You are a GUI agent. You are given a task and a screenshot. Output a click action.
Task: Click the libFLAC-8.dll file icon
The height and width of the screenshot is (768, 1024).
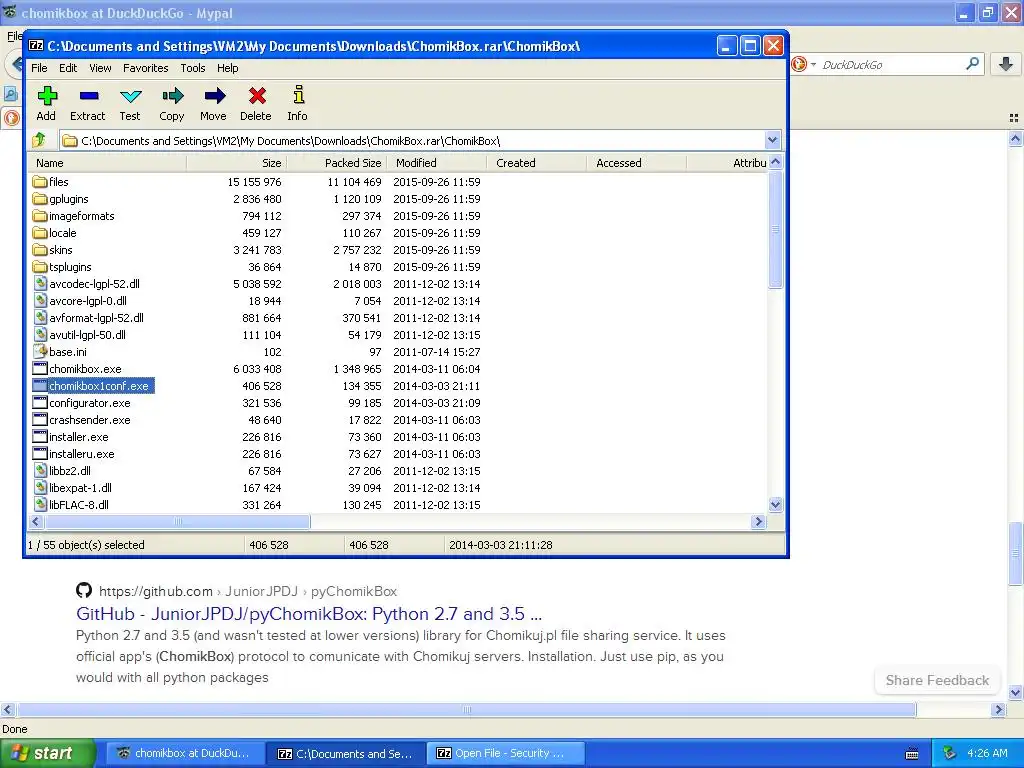point(40,504)
